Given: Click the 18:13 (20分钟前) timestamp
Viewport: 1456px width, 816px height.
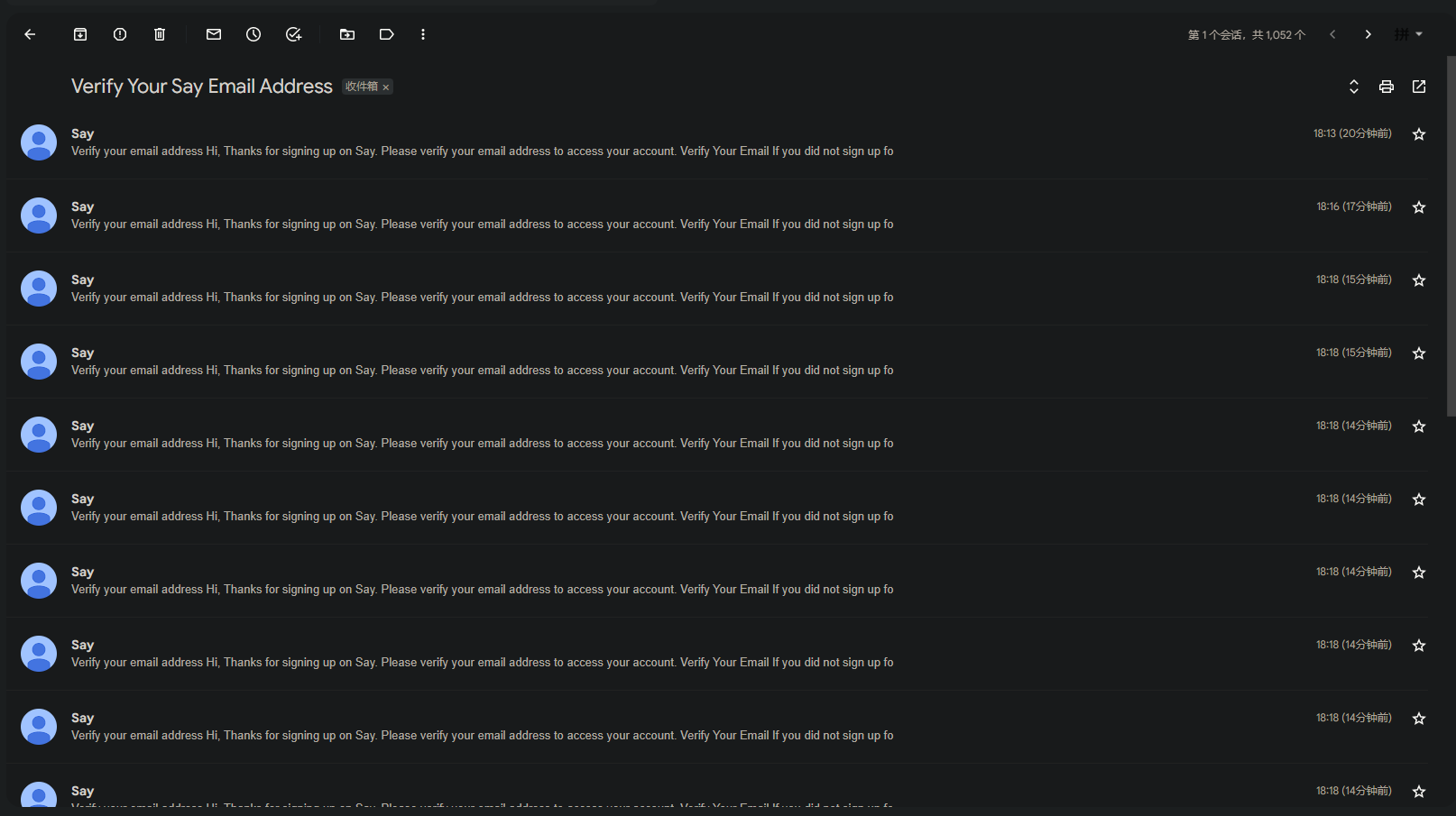Looking at the screenshot, I should point(1352,133).
